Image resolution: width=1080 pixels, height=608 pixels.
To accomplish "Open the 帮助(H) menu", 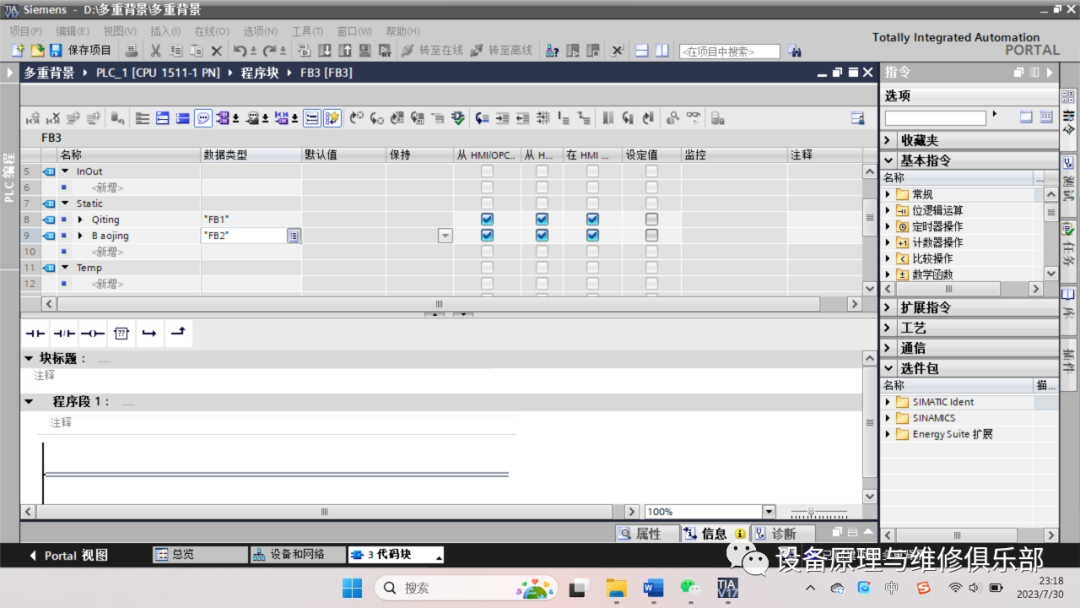I will pyautogui.click(x=402, y=31).
